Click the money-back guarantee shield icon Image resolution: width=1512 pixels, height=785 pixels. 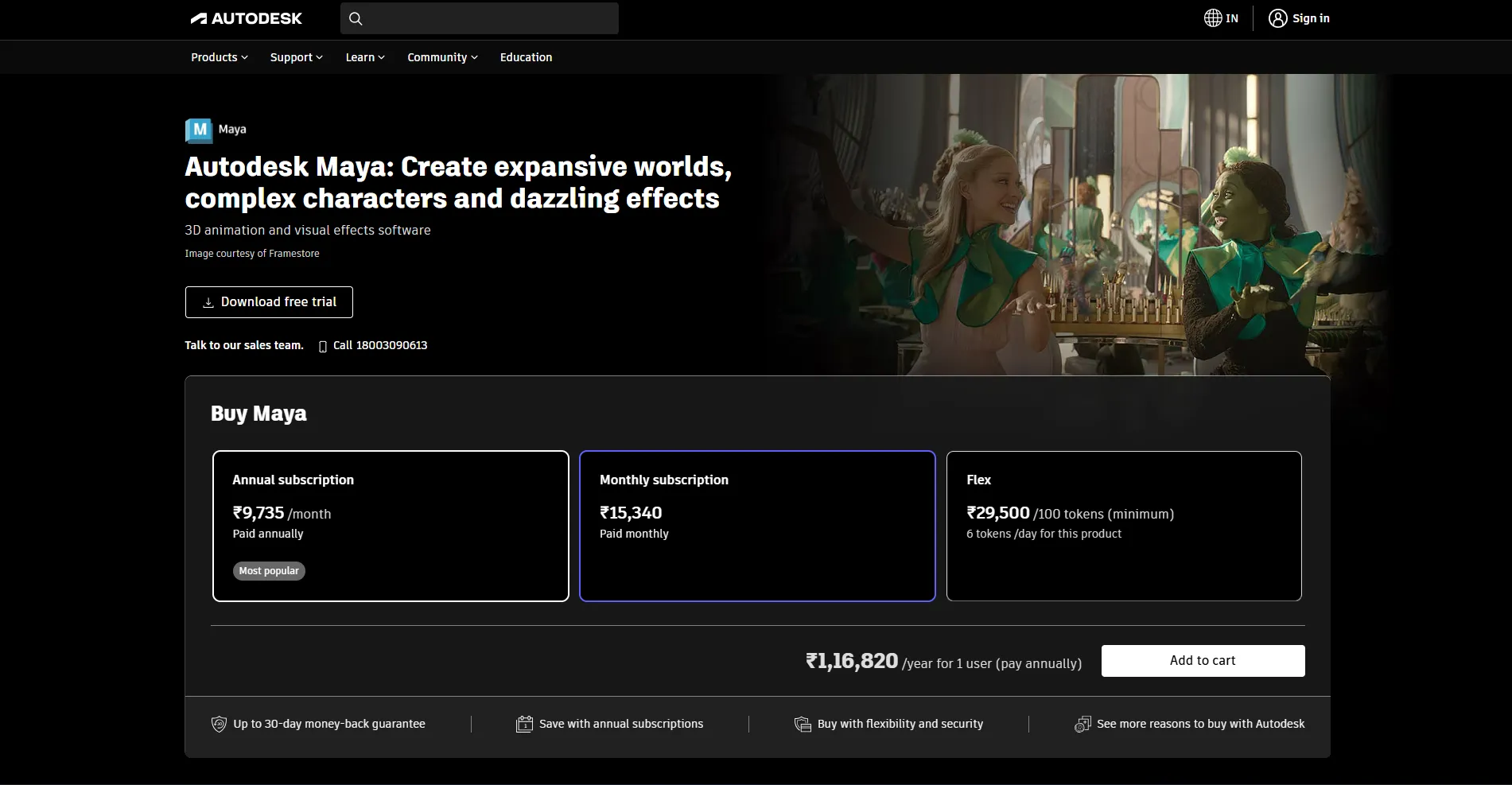(219, 724)
